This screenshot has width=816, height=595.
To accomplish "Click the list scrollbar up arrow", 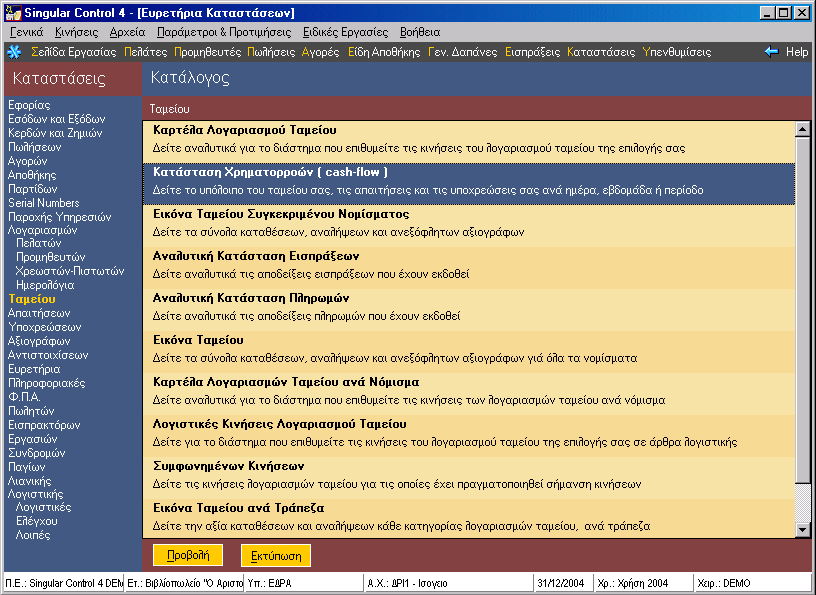I will 802,129.
